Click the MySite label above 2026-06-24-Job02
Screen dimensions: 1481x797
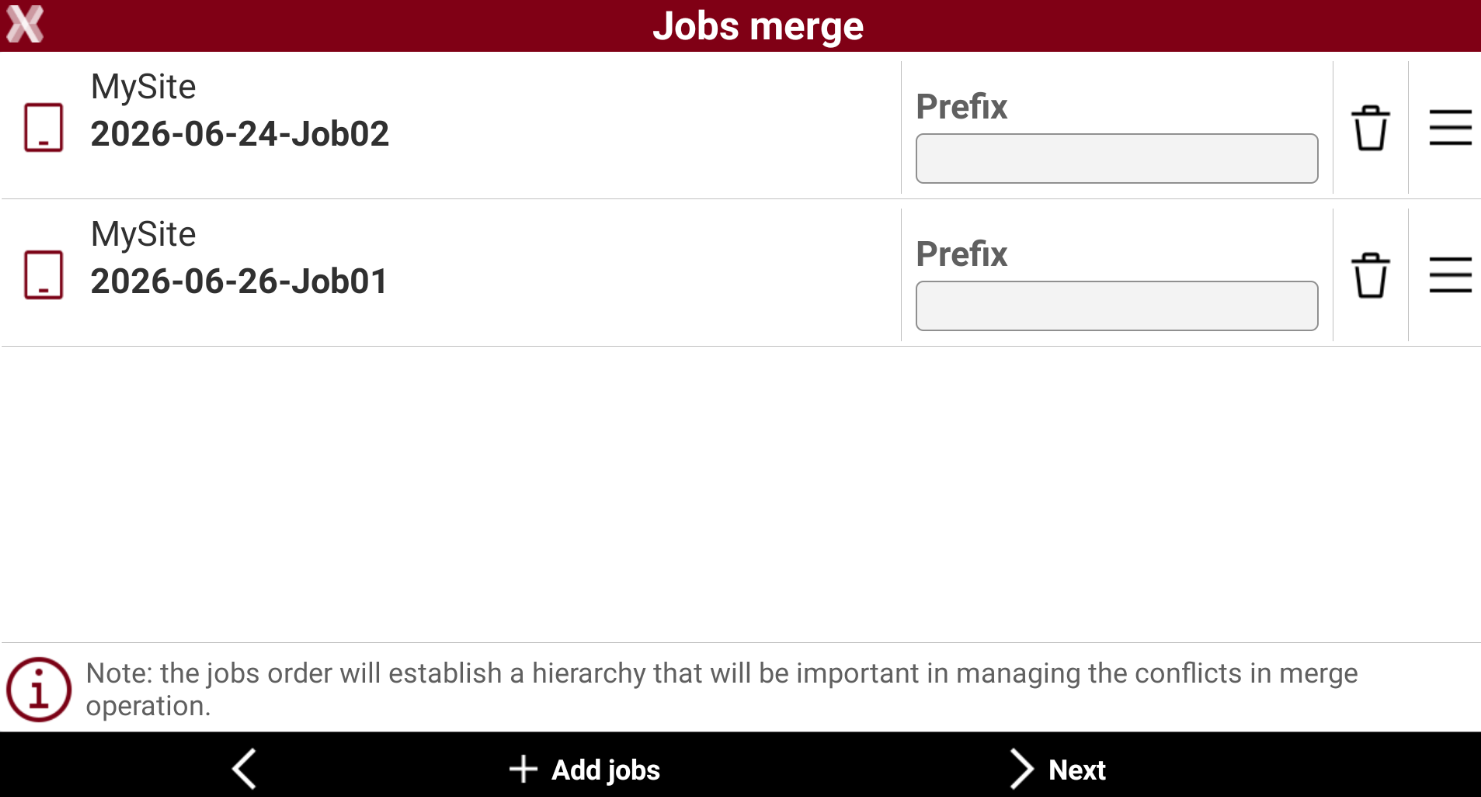[x=143, y=87]
